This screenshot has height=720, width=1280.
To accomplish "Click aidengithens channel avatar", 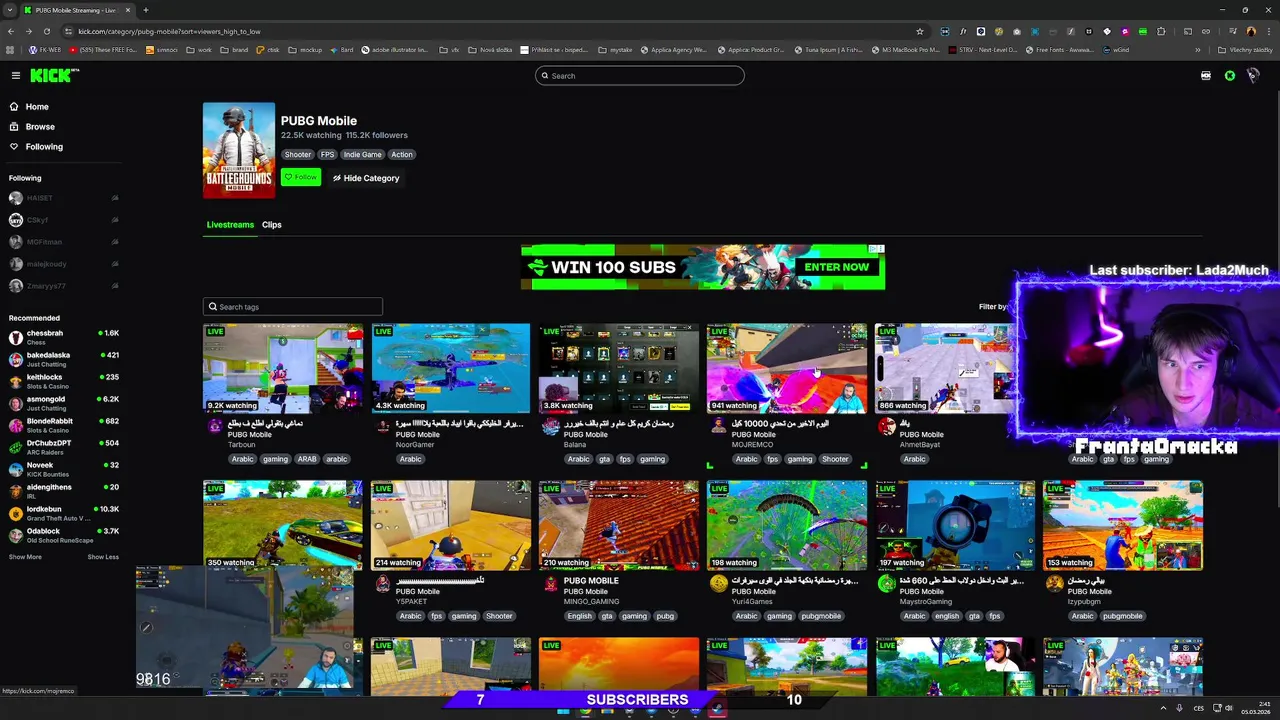I will pos(16,491).
